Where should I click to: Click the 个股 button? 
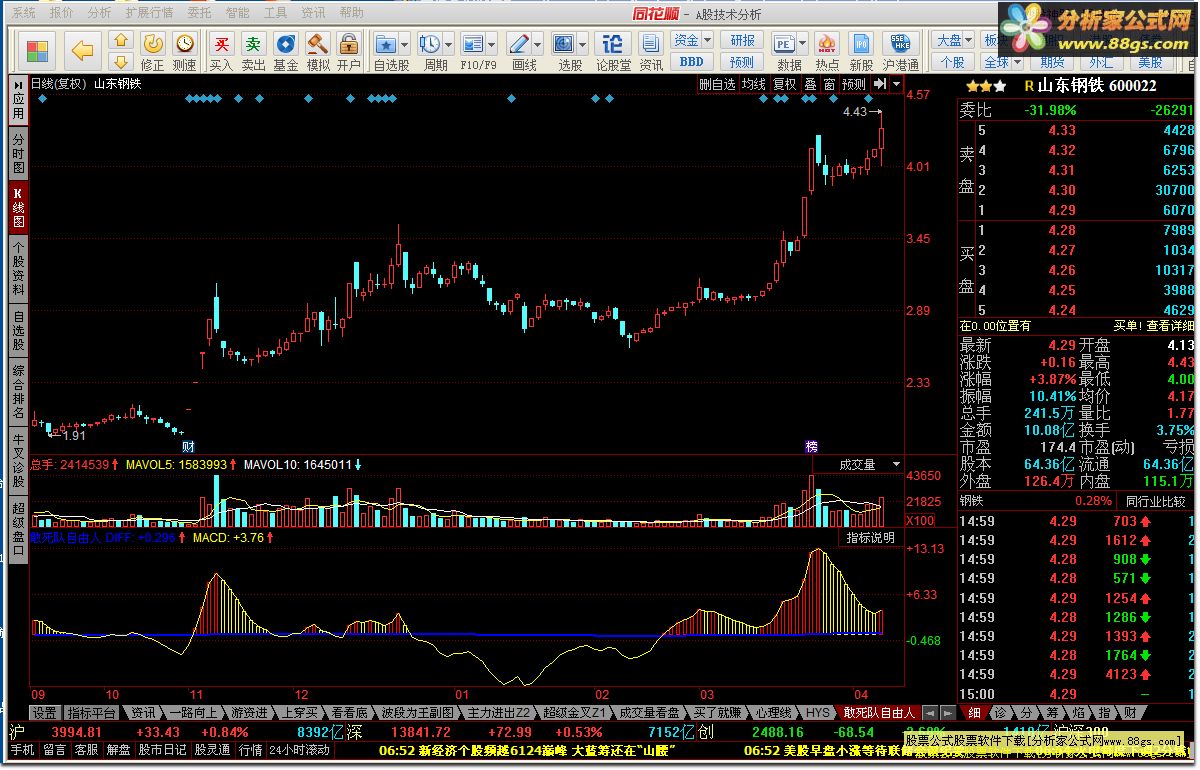coord(952,62)
